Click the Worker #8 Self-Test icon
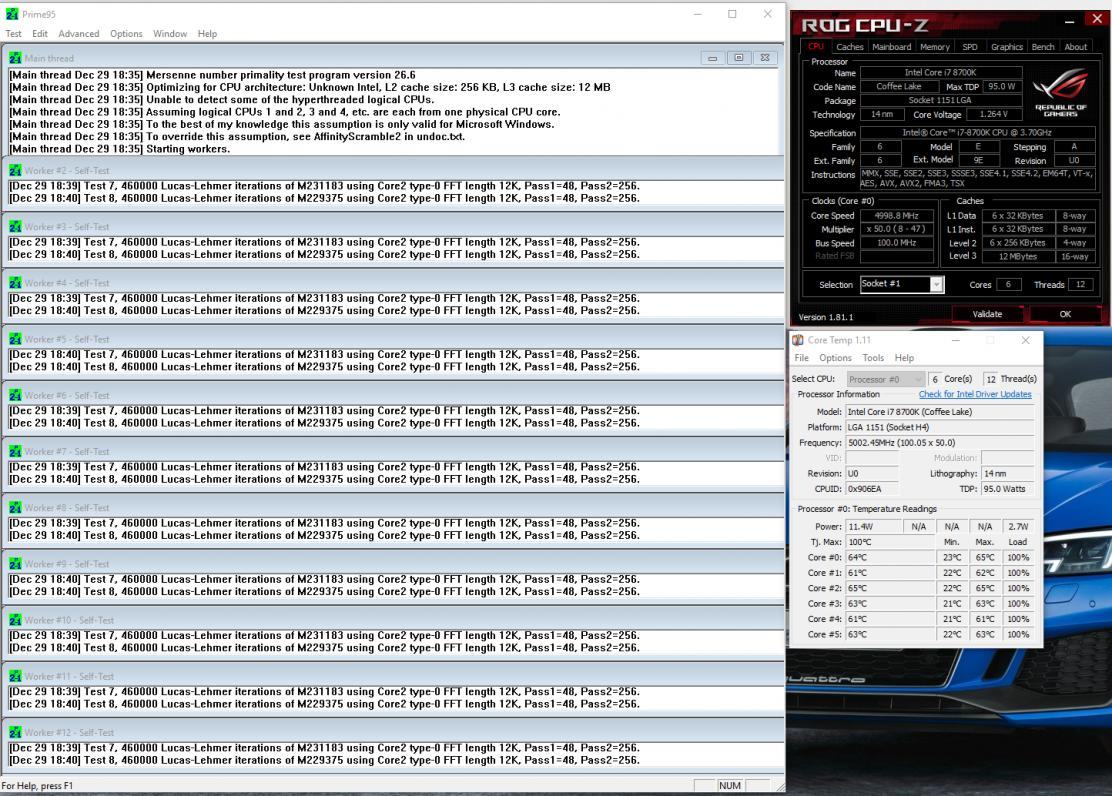This screenshot has height=796, width=1112. 15,507
